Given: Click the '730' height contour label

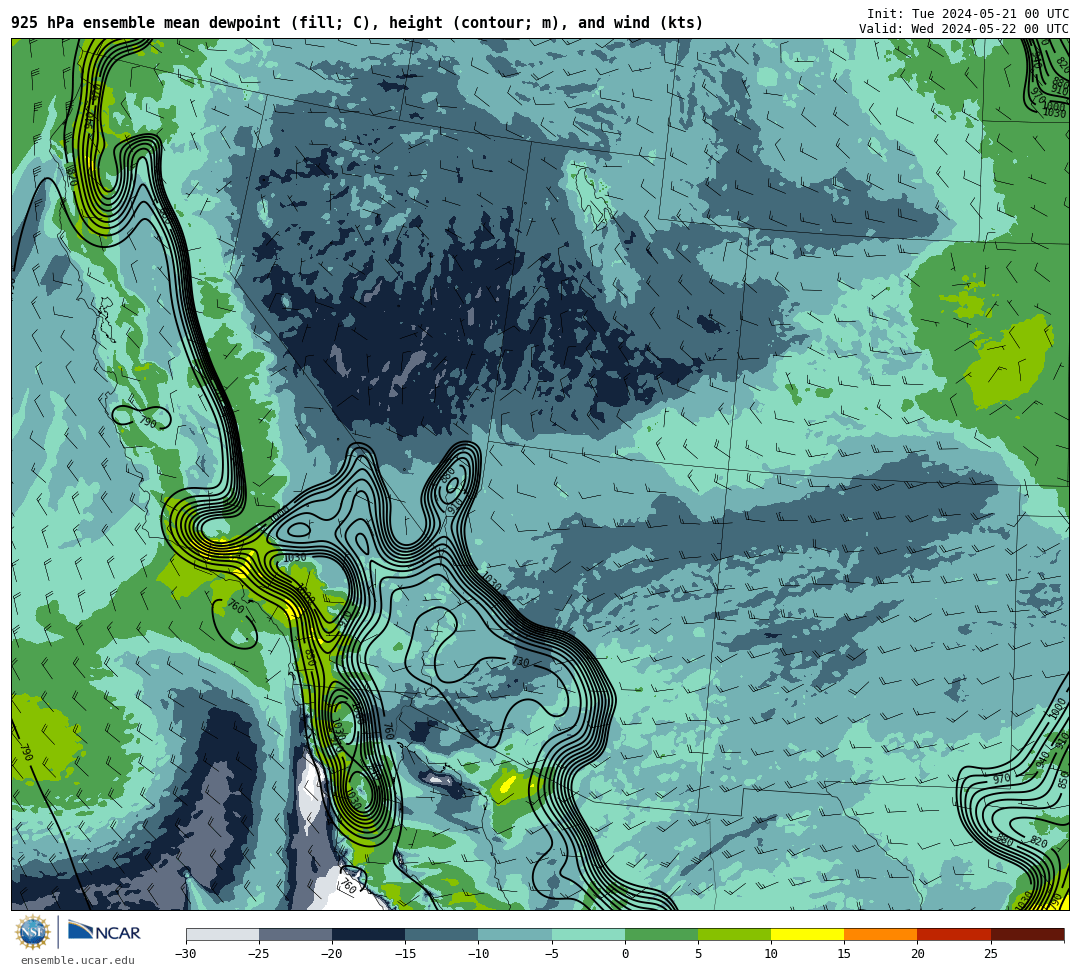Looking at the screenshot, I should (x=520, y=662).
